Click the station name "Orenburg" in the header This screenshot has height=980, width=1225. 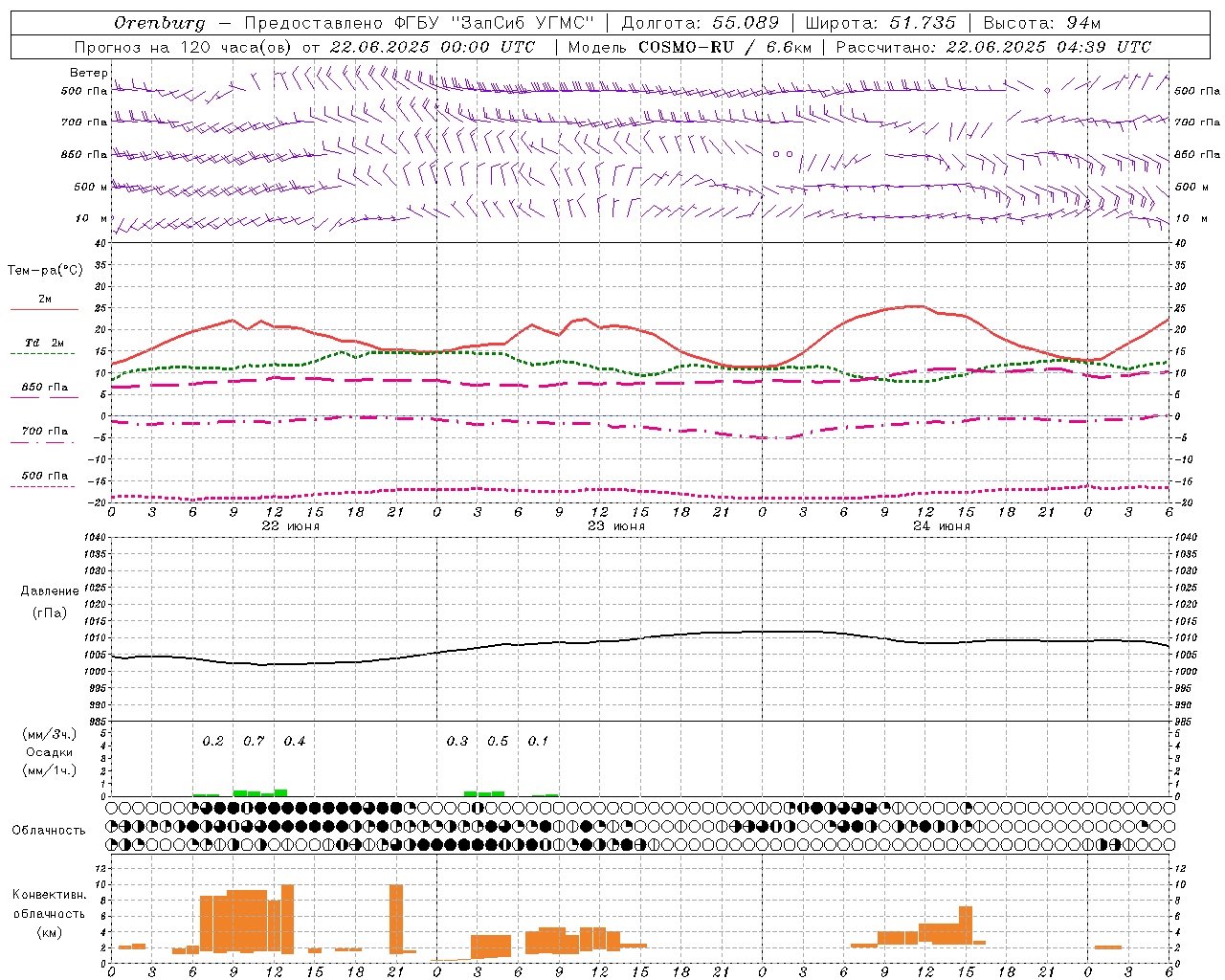coord(160,23)
